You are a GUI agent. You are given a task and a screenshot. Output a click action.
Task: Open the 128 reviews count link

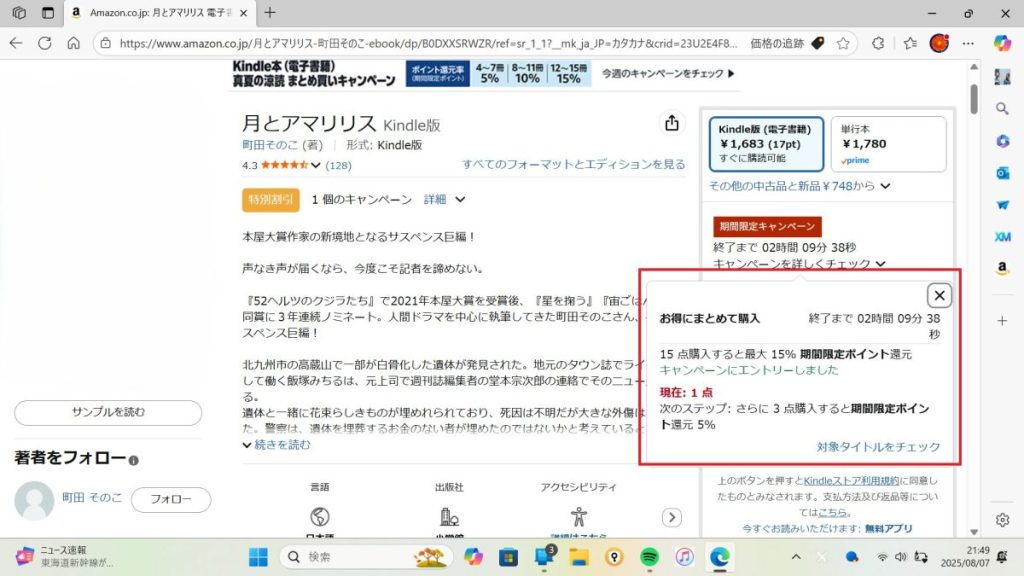point(338,165)
